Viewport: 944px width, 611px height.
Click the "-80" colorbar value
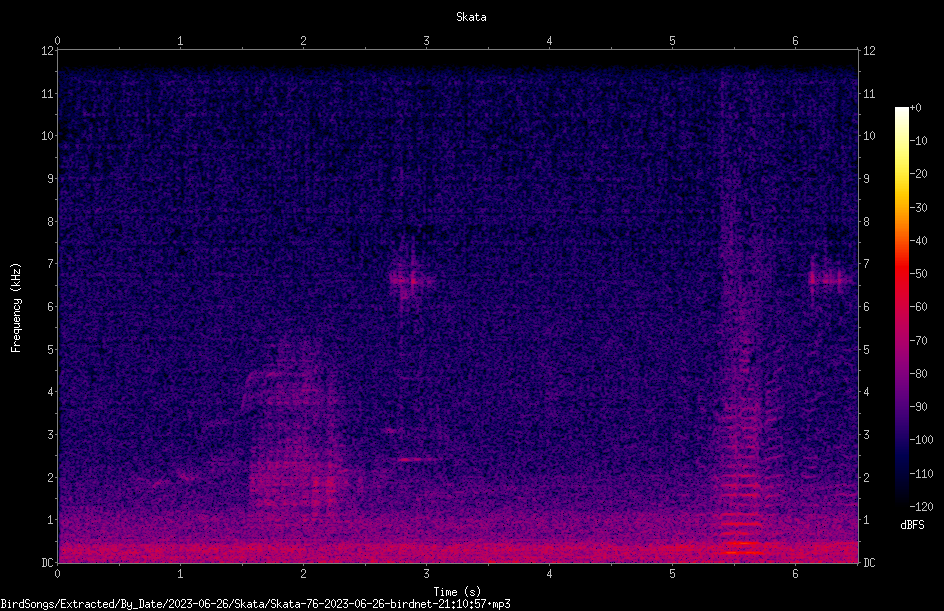point(918,374)
